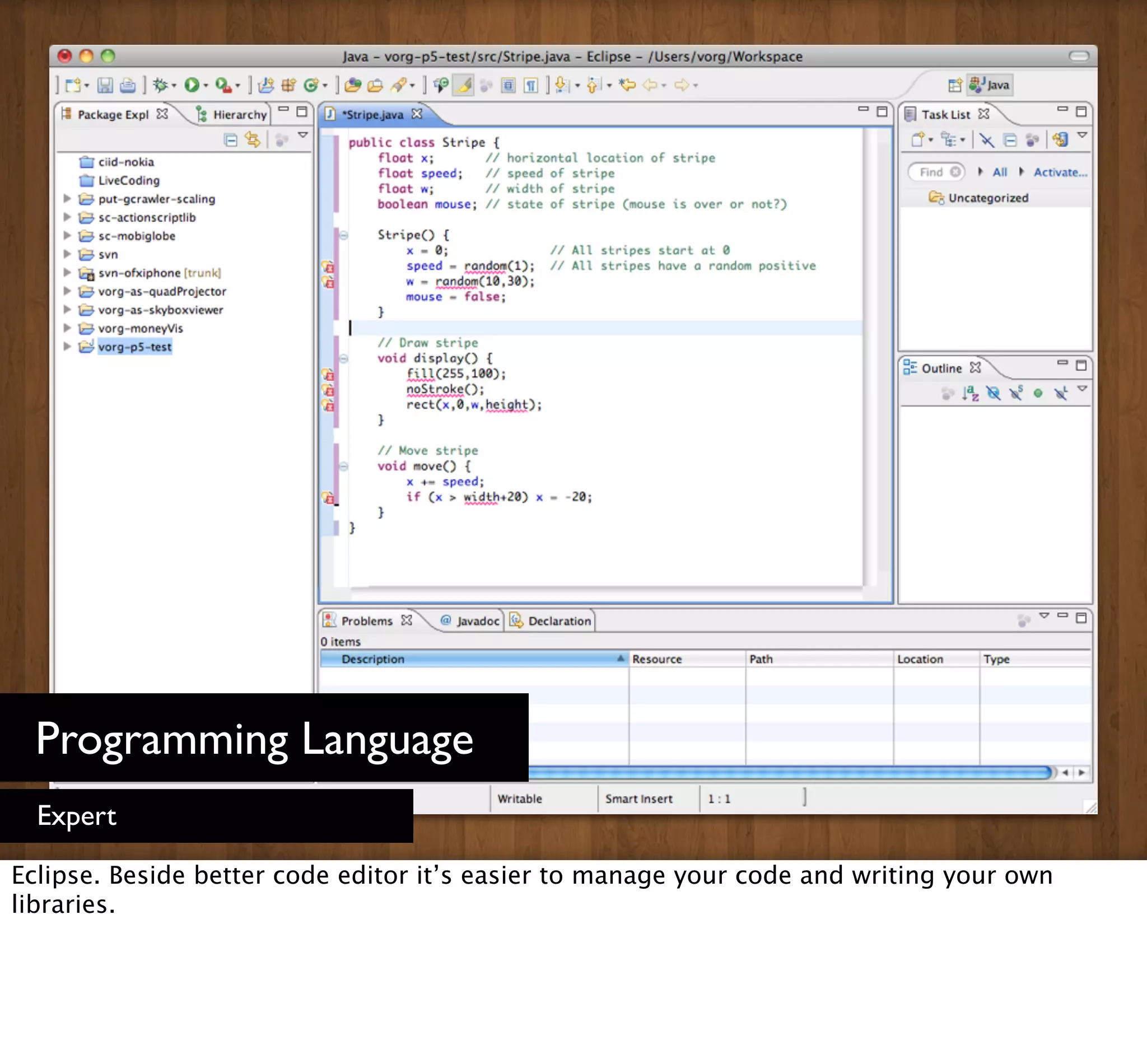Viewport: 1147px width, 1064px height.
Task: Click the Debug bug icon
Action: click(160, 85)
